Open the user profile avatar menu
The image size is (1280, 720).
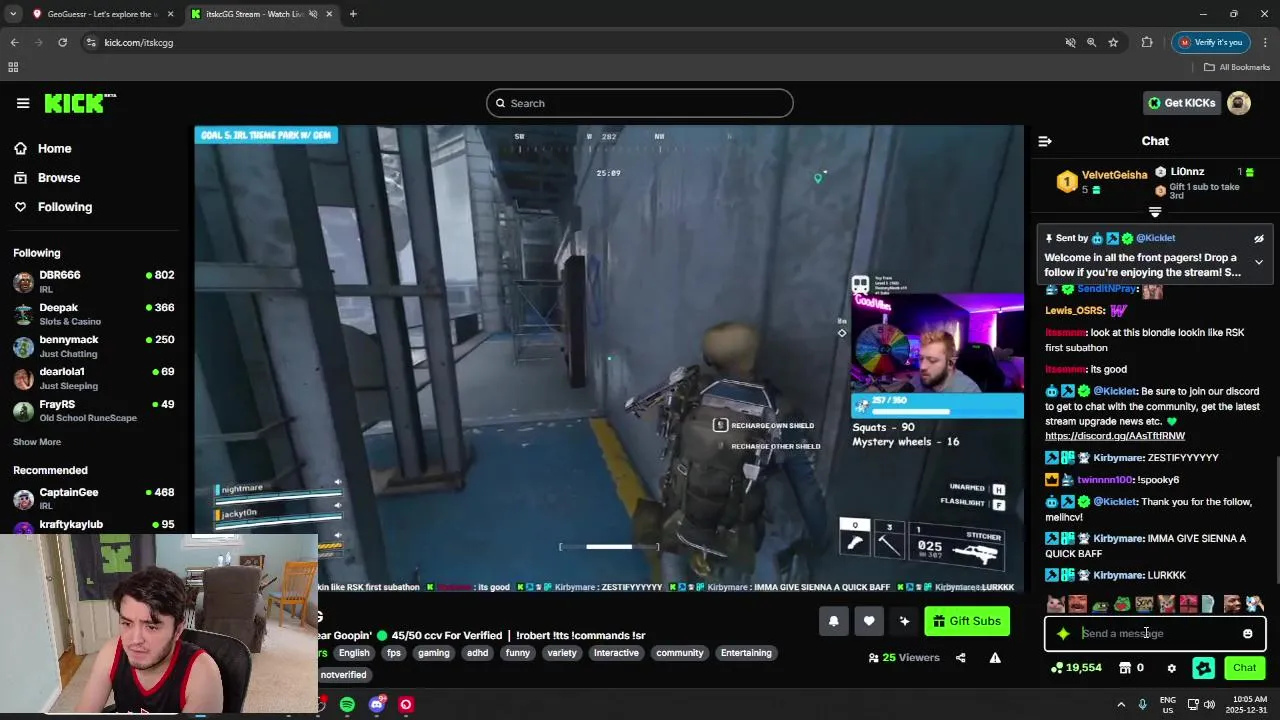tap(1239, 103)
